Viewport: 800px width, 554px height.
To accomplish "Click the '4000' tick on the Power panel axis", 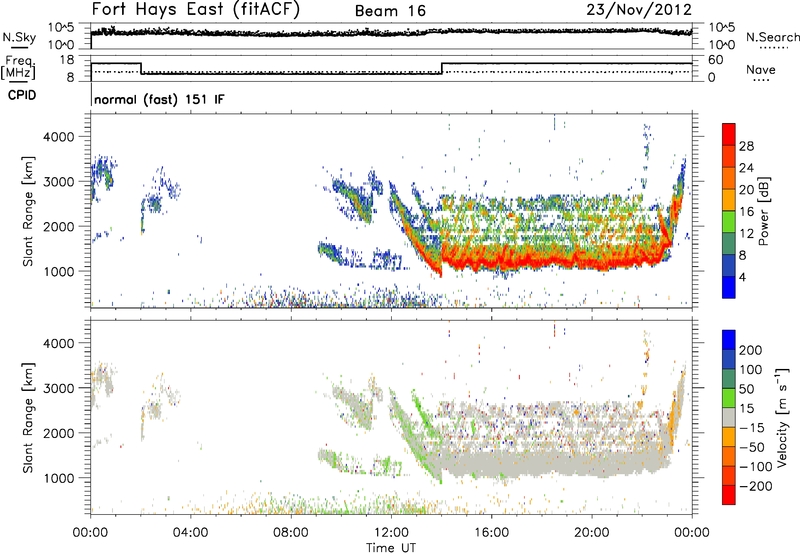I will click(59, 137).
